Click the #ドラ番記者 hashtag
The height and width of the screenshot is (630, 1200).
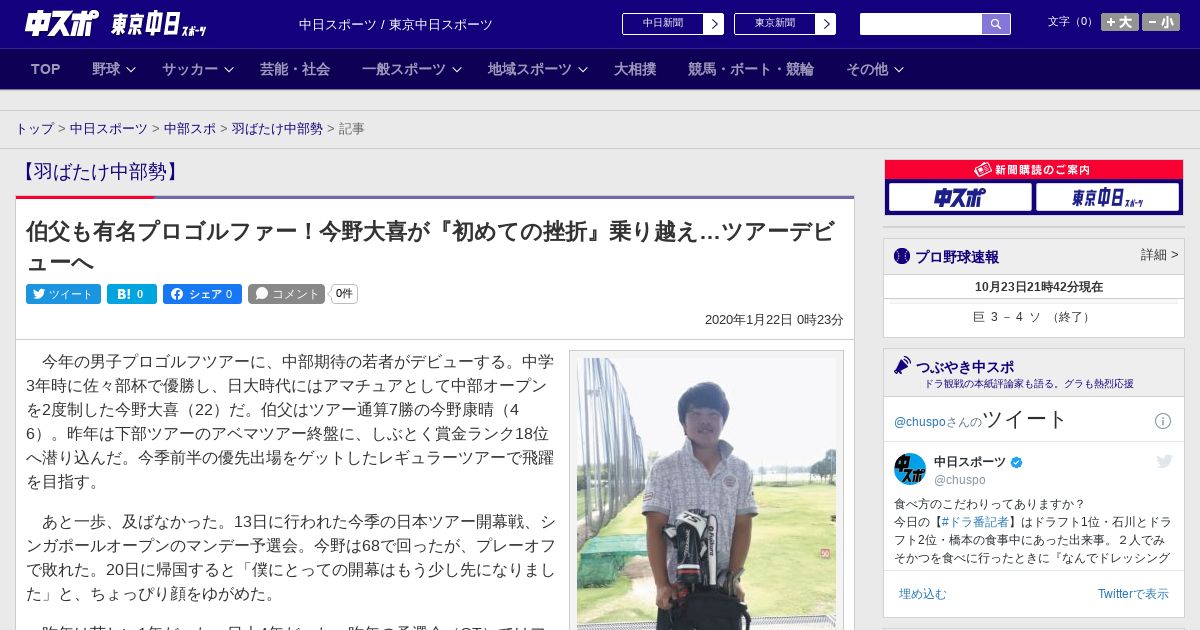click(x=976, y=522)
